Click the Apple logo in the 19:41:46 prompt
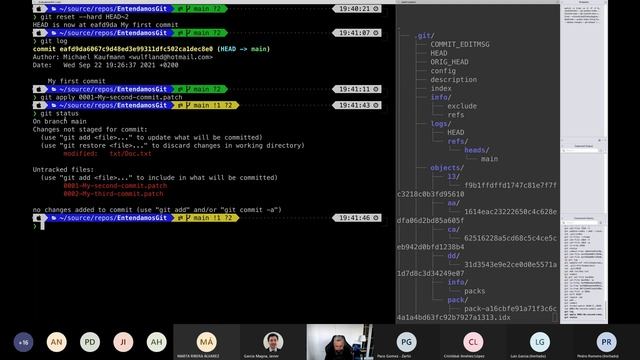 [39, 218]
